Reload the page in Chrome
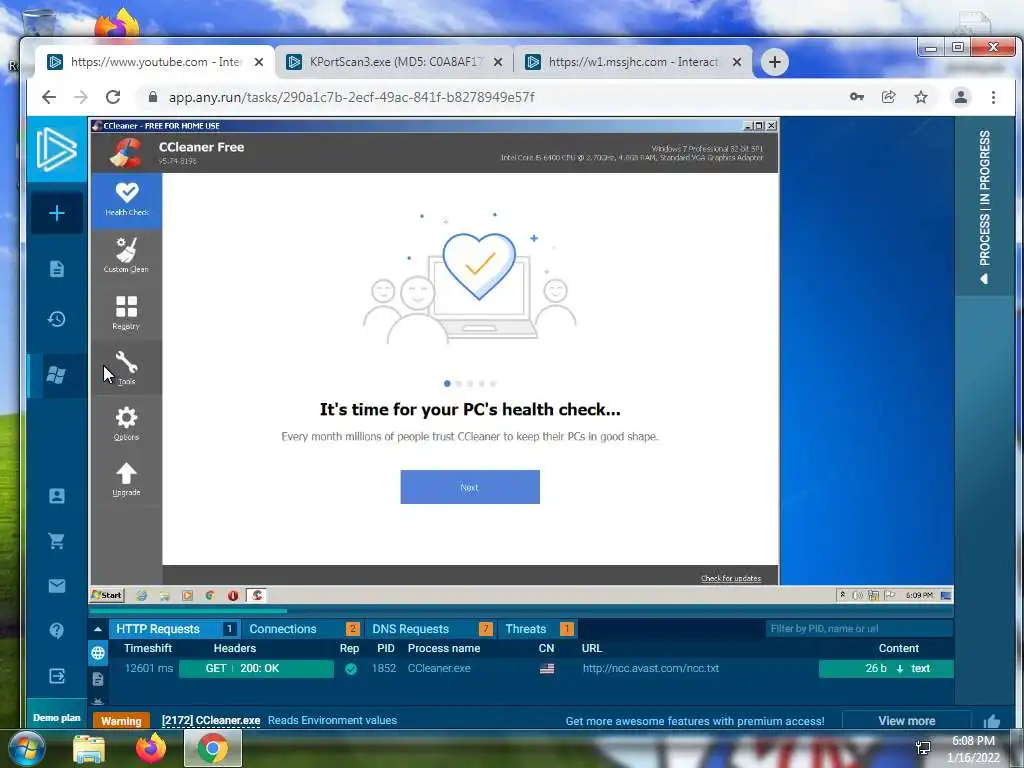Image resolution: width=1024 pixels, height=768 pixels. (x=113, y=97)
